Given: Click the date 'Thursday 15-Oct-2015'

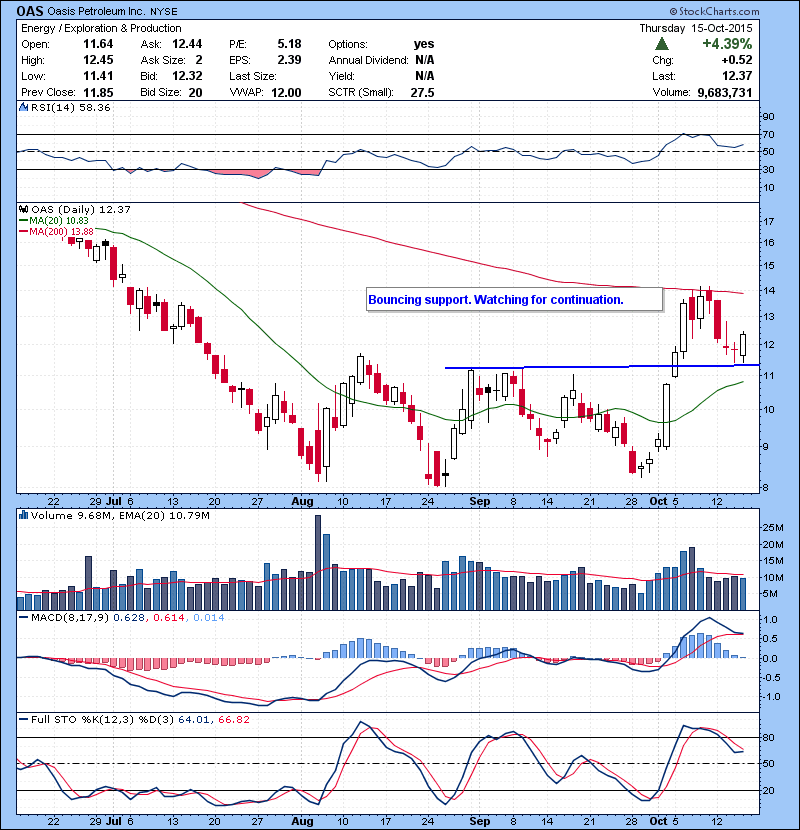Looking at the screenshot, I should (x=695, y=28).
